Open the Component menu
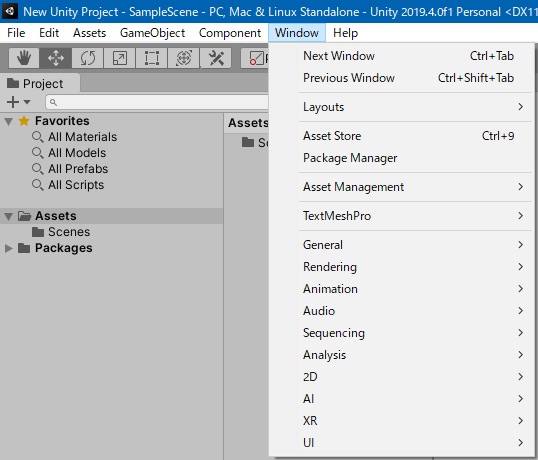The height and width of the screenshot is (460, 538). tap(230, 33)
